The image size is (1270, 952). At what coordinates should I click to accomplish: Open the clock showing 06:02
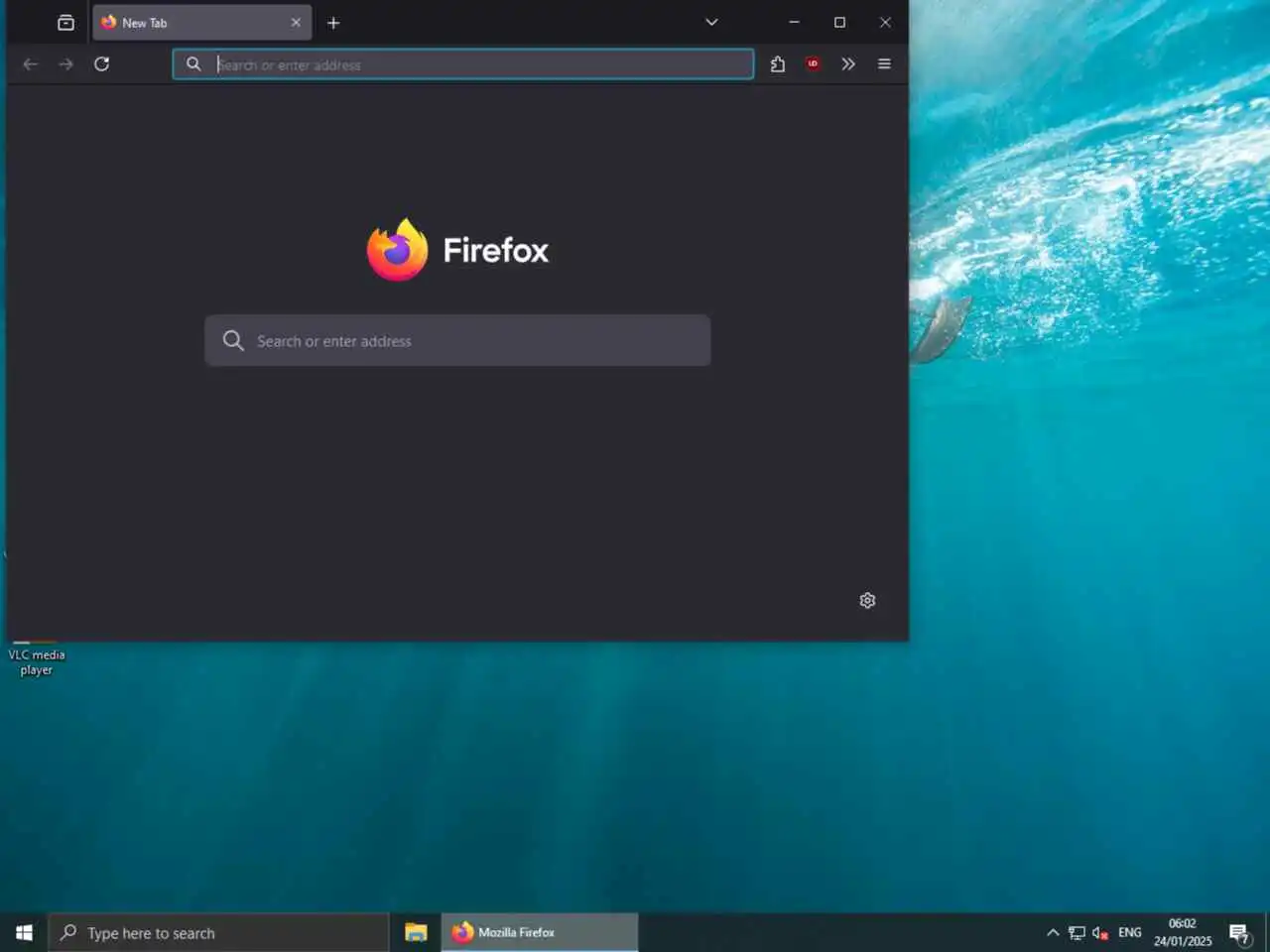[x=1183, y=933]
